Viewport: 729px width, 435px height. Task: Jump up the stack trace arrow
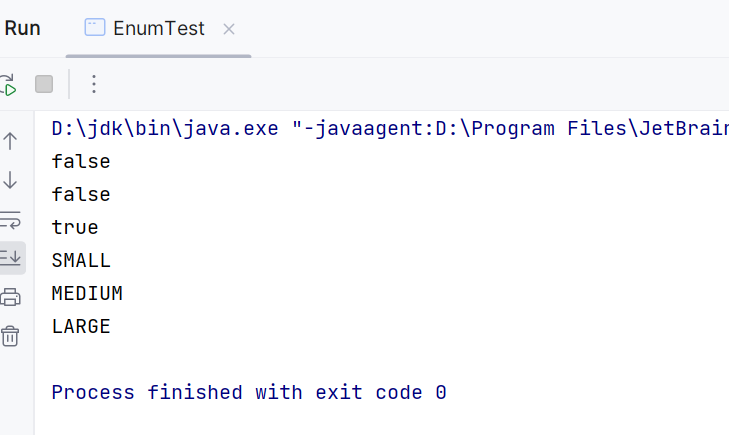[10, 141]
